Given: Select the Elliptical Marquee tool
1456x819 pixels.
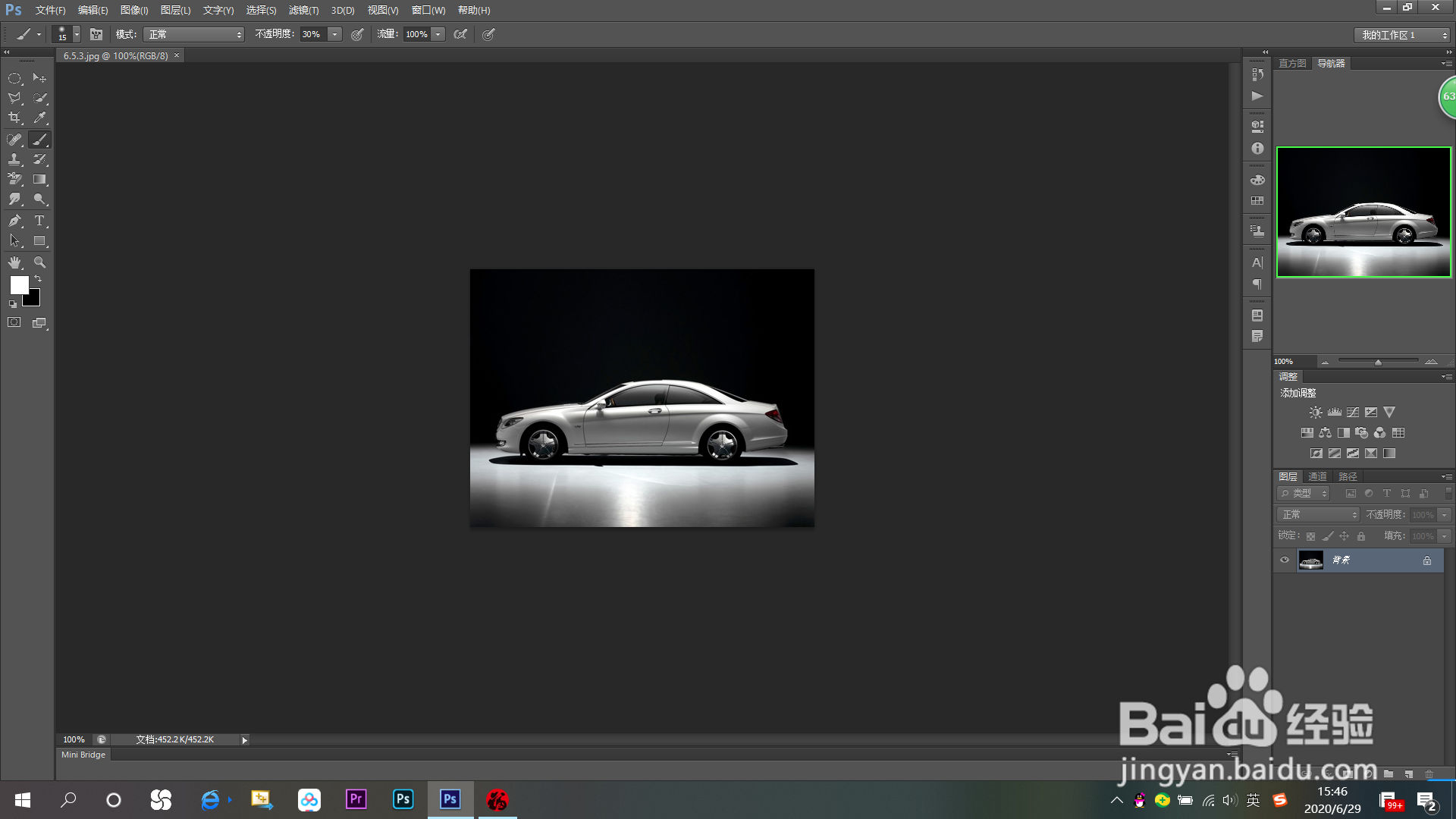Looking at the screenshot, I should (x=14, y=78).
